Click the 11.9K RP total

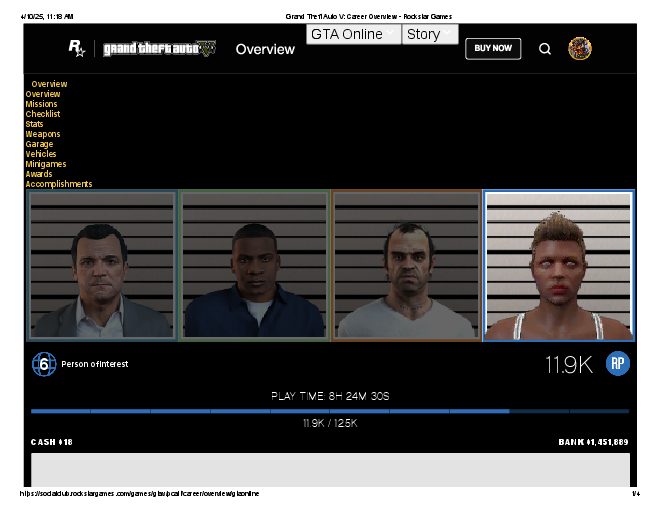[569, 364]
